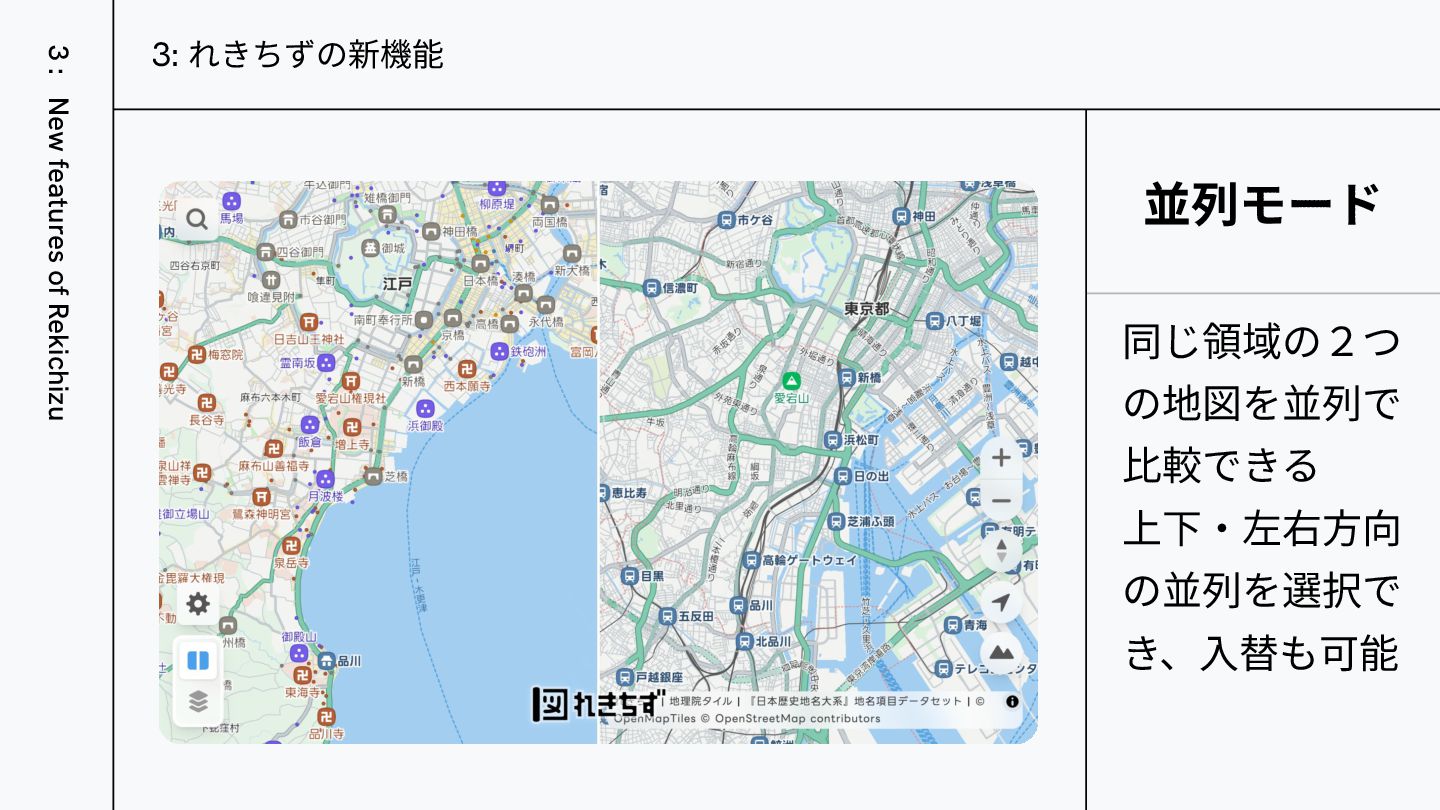Zoom out with the minus button
Screen dimensions: 1440x810
tap(1001, 500)
